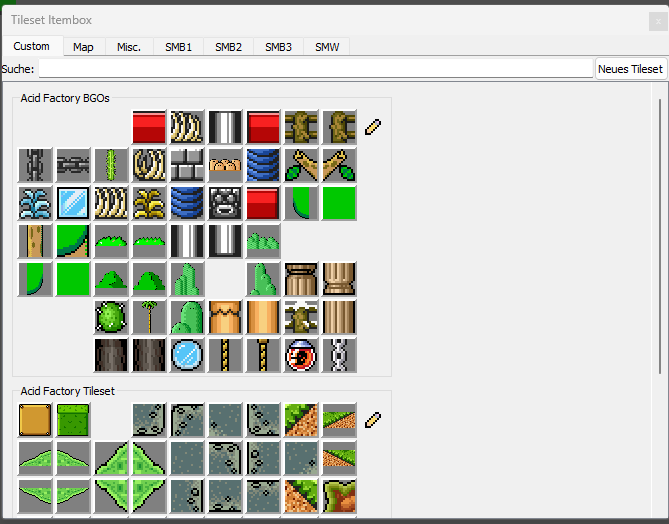The height and width of the screenshot is (524, 669).
Task: Select the green hill with eyes
Action: [187, 317]
